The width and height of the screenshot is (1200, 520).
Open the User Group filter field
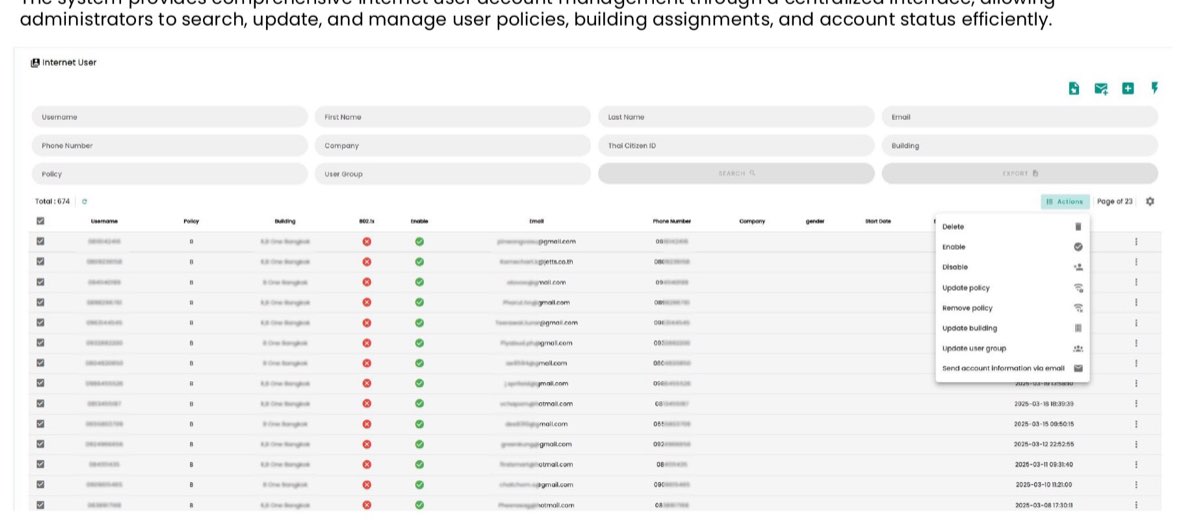pos(453,173)
